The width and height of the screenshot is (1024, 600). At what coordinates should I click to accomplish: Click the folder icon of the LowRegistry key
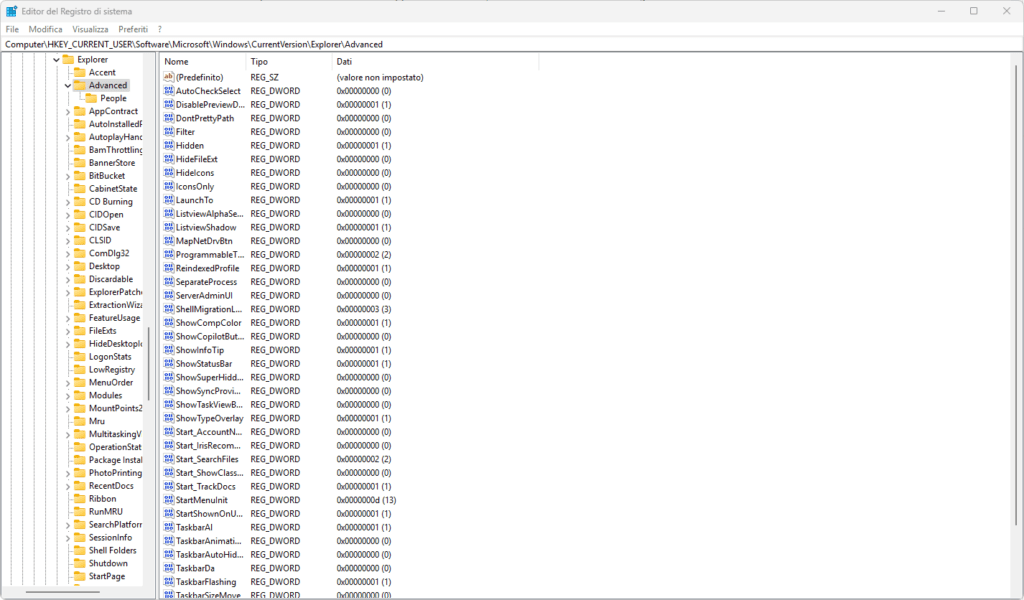click(80, 370)
